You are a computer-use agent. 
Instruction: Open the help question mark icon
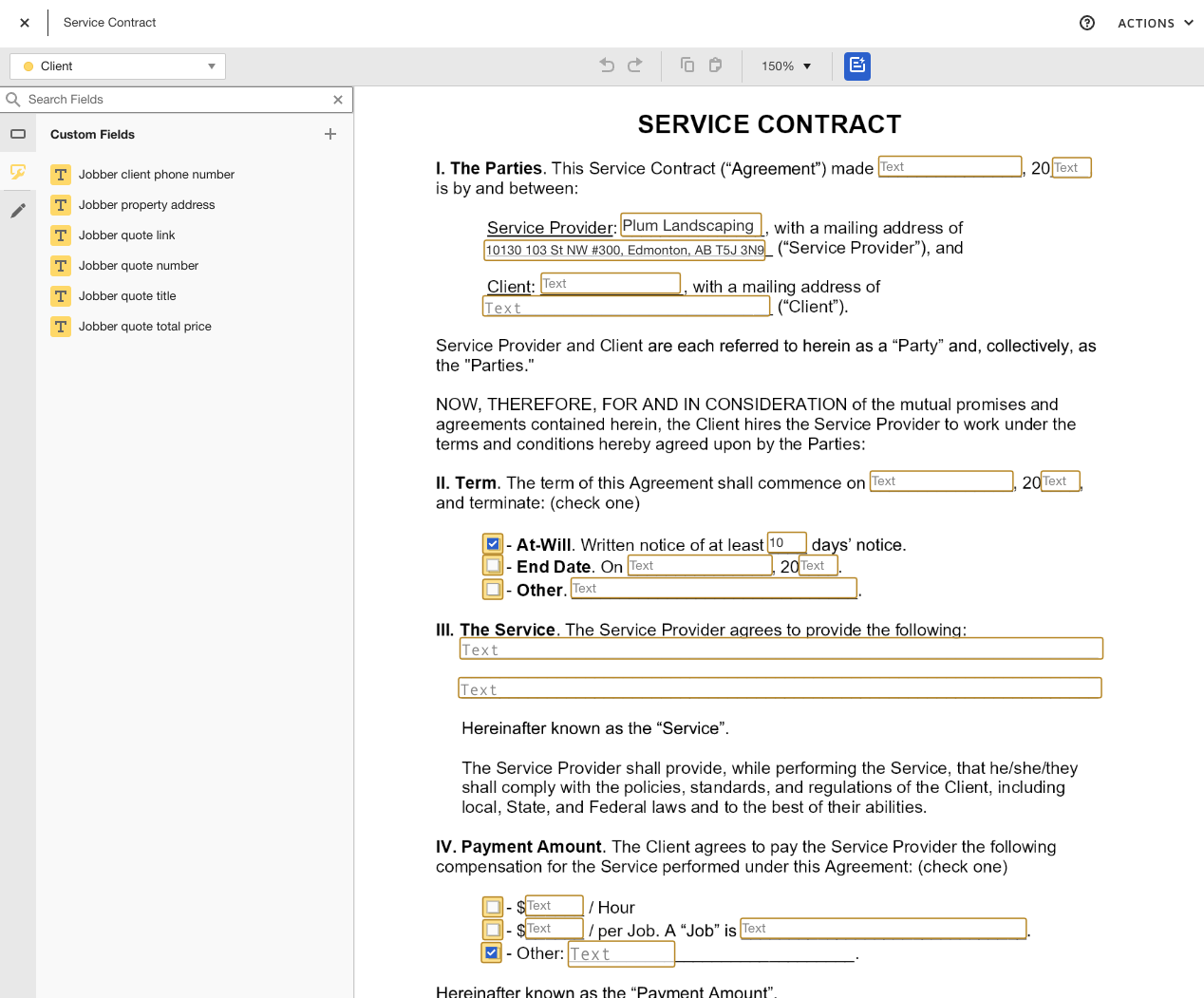1087,23
